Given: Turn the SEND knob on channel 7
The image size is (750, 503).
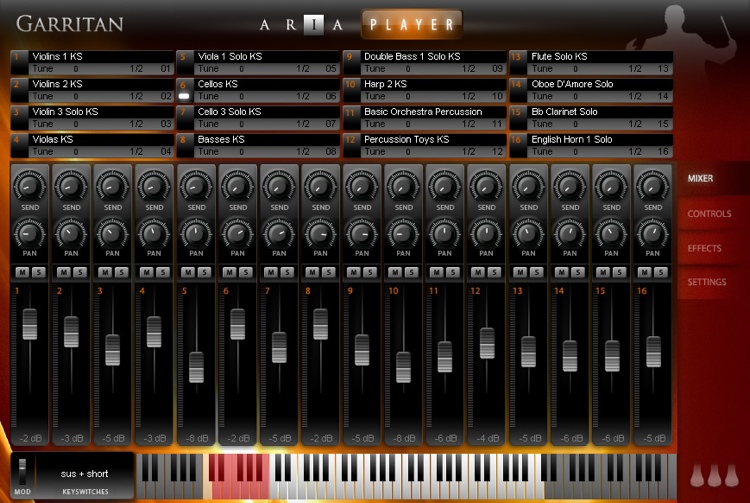Looking at the screenshot, I should coord(279,185).
